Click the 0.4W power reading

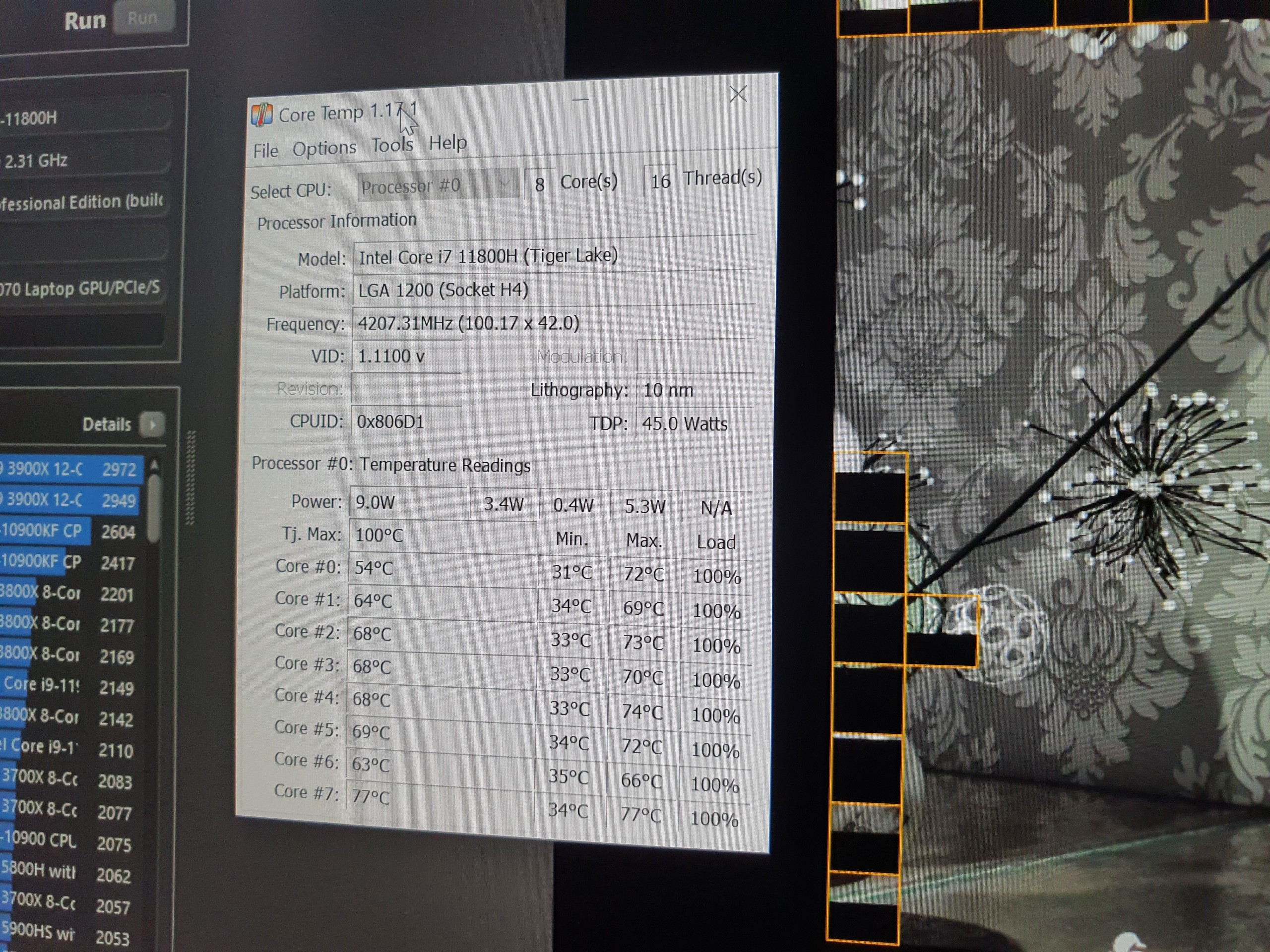(x=573, y=506)
